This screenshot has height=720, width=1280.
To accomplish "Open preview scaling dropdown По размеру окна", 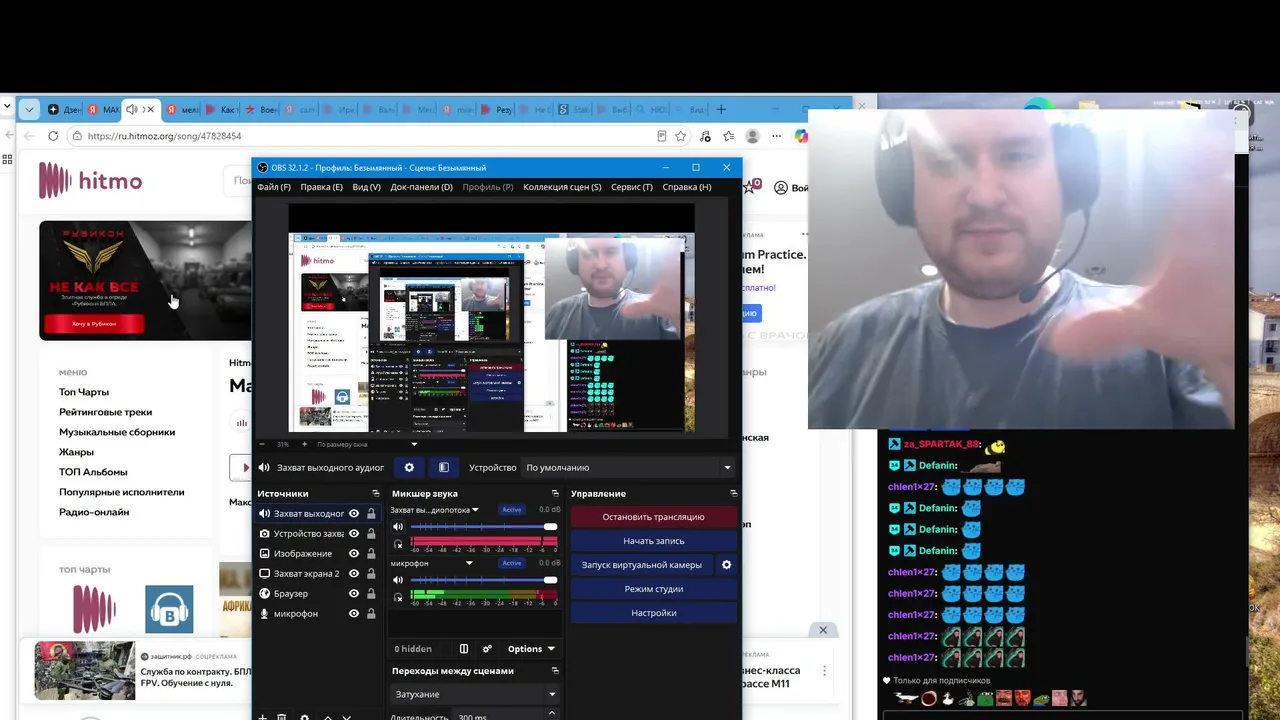I will coord(366,444).
